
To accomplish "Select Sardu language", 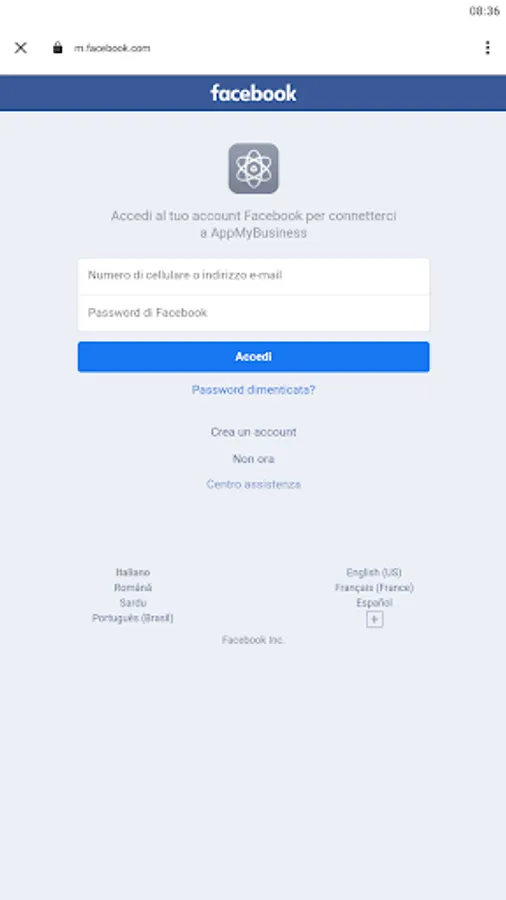I will 133,603.
